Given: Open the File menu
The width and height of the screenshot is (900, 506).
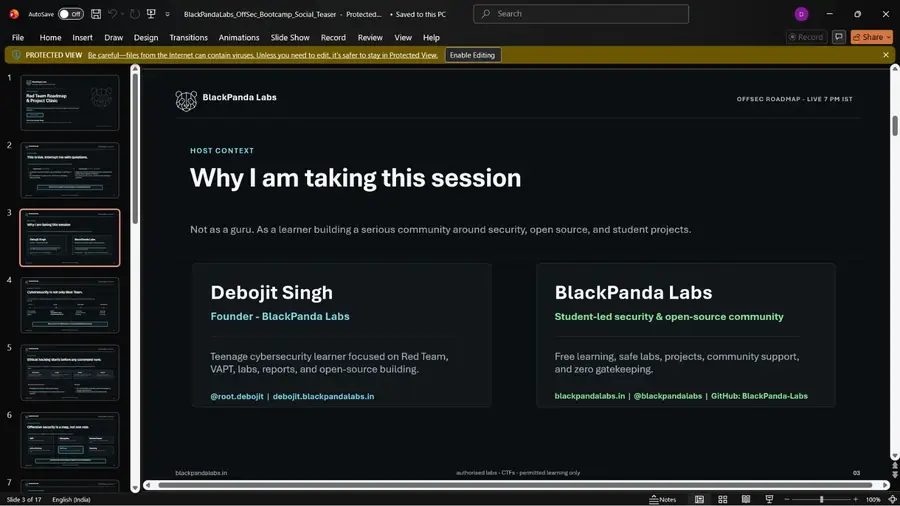Looking at the screenshot, I should (x=18, y=37).
